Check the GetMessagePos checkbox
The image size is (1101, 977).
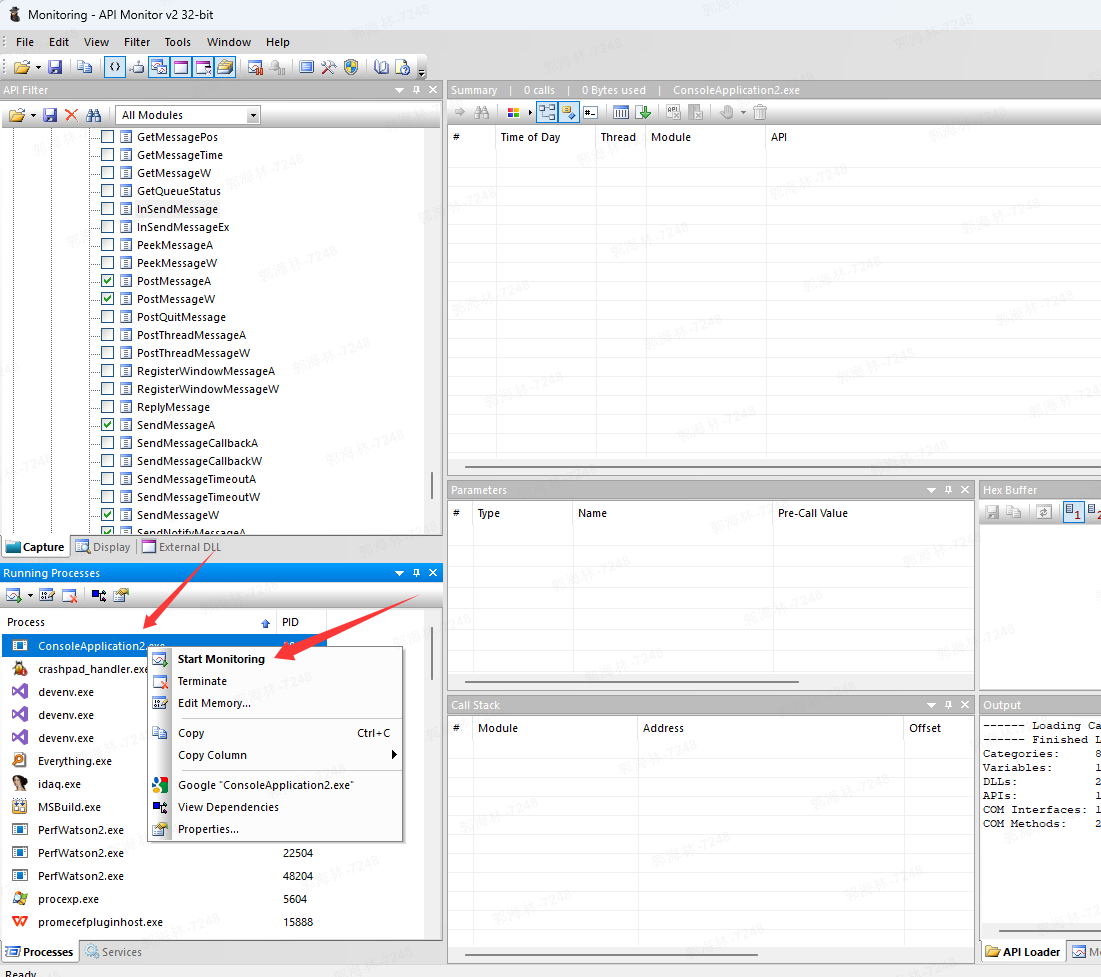pyautogui.click(x=107, y=136)
